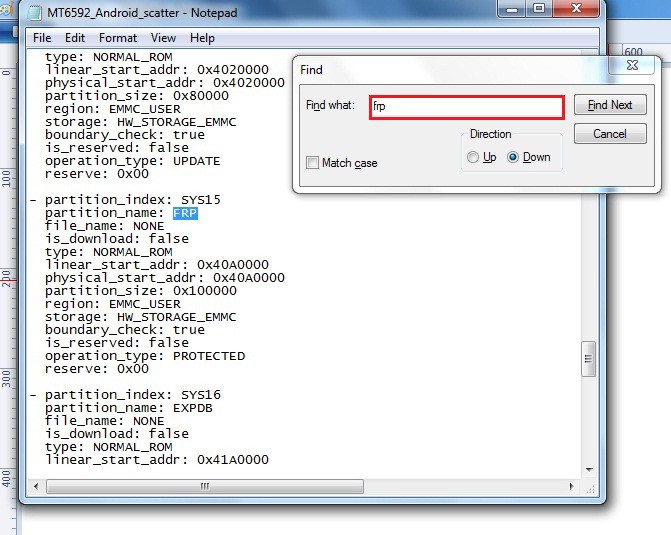Click the Find what text field
This screenshot has height=535, width=671.
click(x=467, y=106)
